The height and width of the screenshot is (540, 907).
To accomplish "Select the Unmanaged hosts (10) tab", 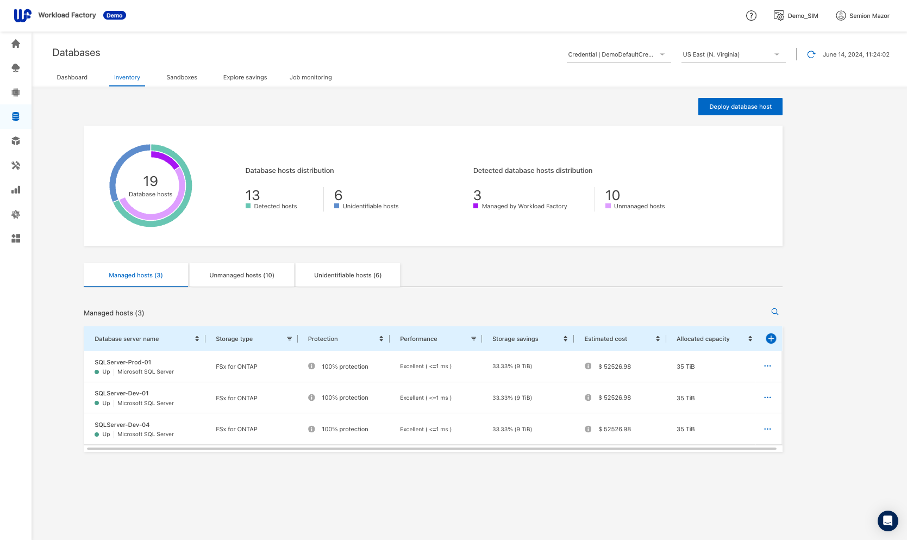I will (242, 275).
